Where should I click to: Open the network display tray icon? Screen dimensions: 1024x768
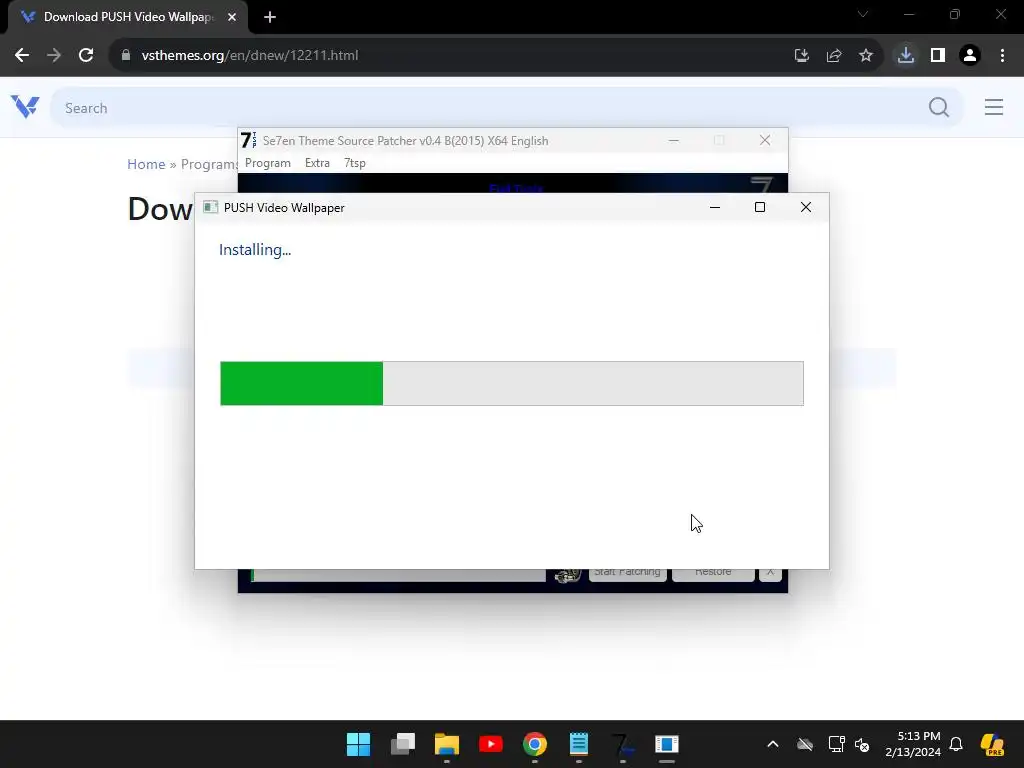[836, 744]
